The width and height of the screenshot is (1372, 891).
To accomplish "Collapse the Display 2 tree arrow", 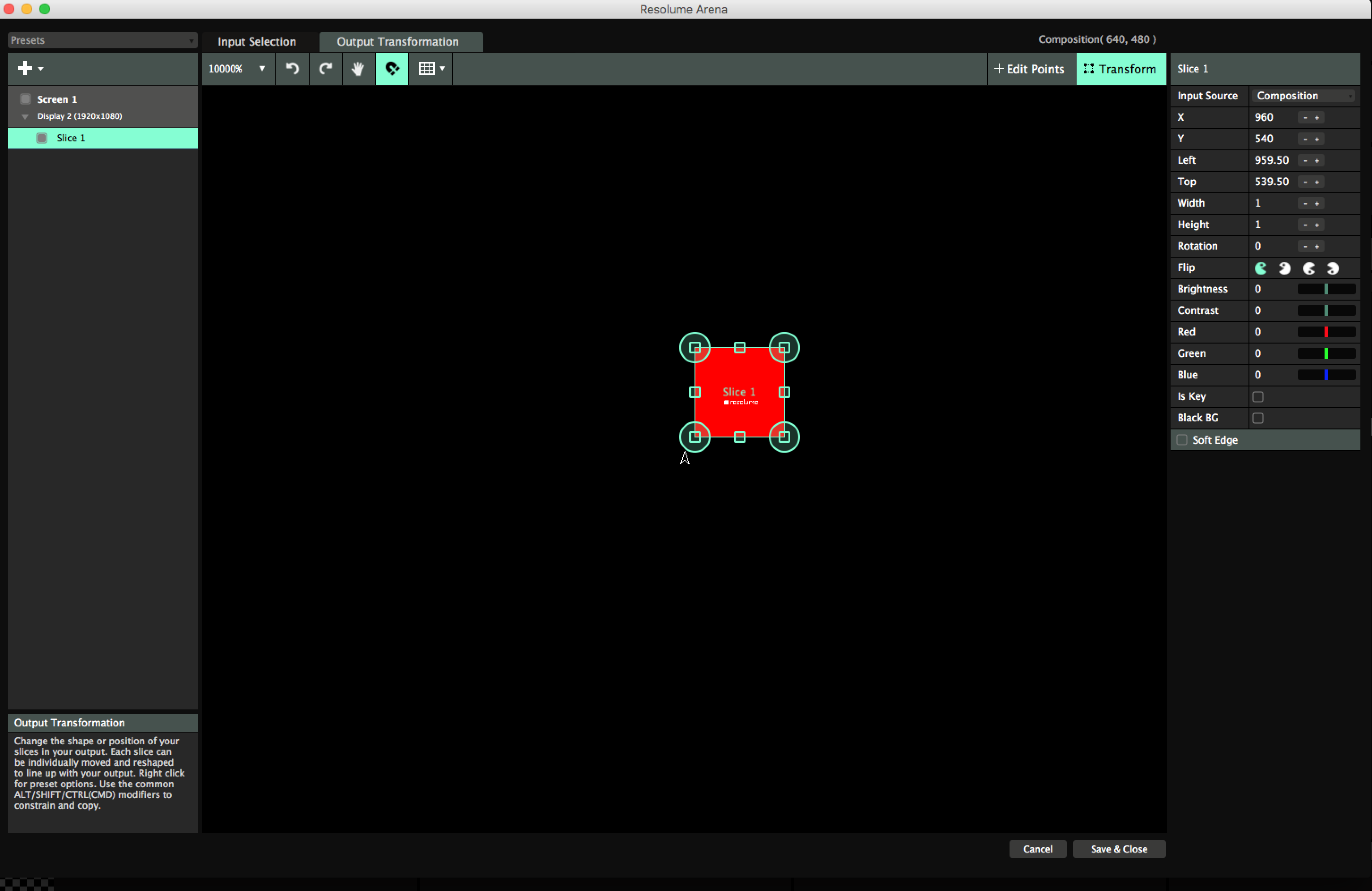I will tap(26, 116).
